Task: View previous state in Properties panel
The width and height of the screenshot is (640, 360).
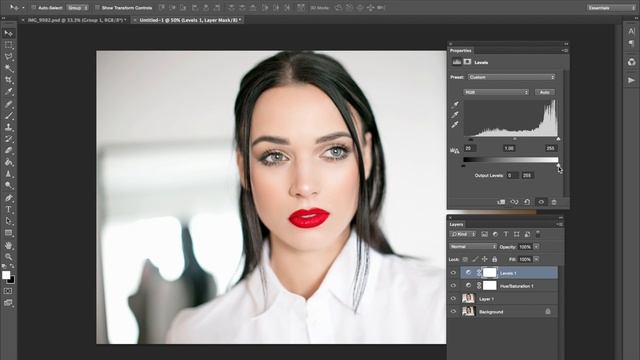Action: [514, 202]
